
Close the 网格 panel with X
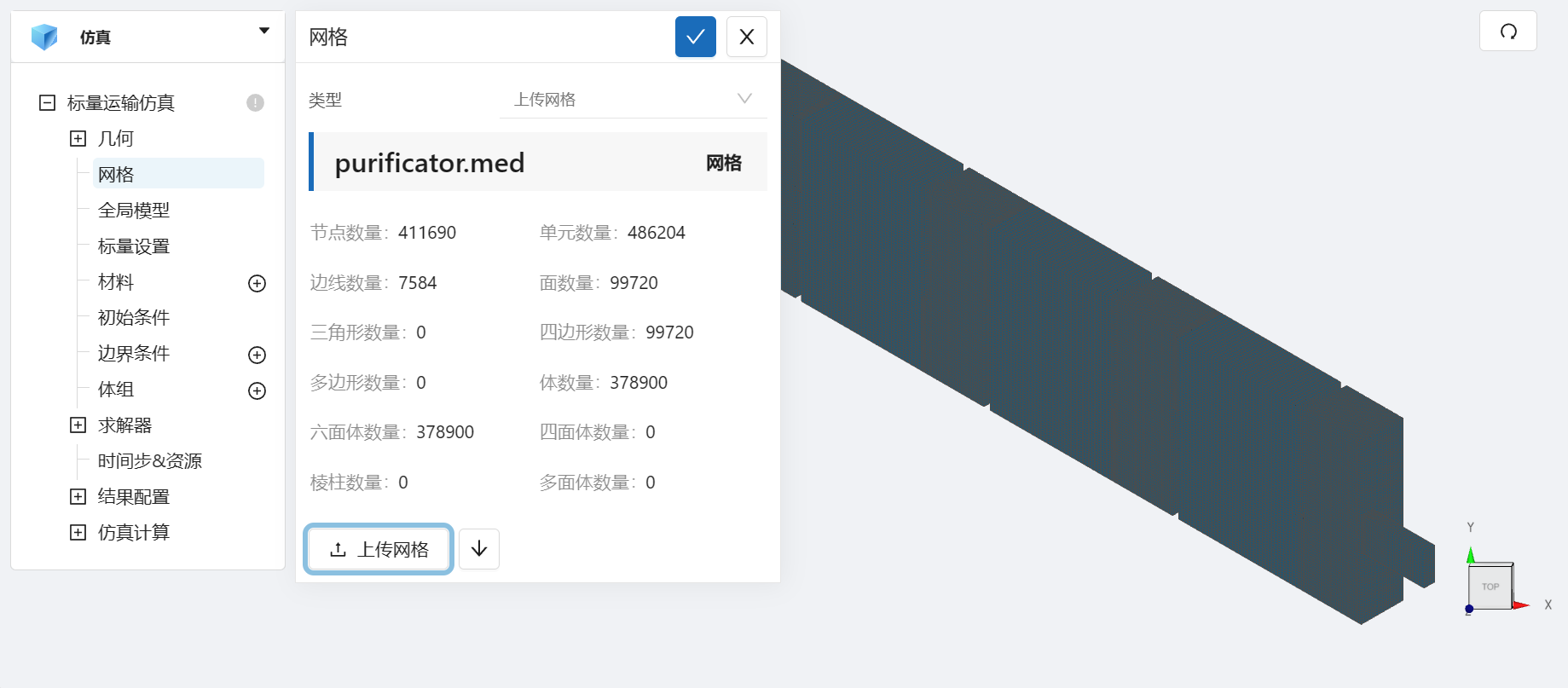click(x=747, y=37)
